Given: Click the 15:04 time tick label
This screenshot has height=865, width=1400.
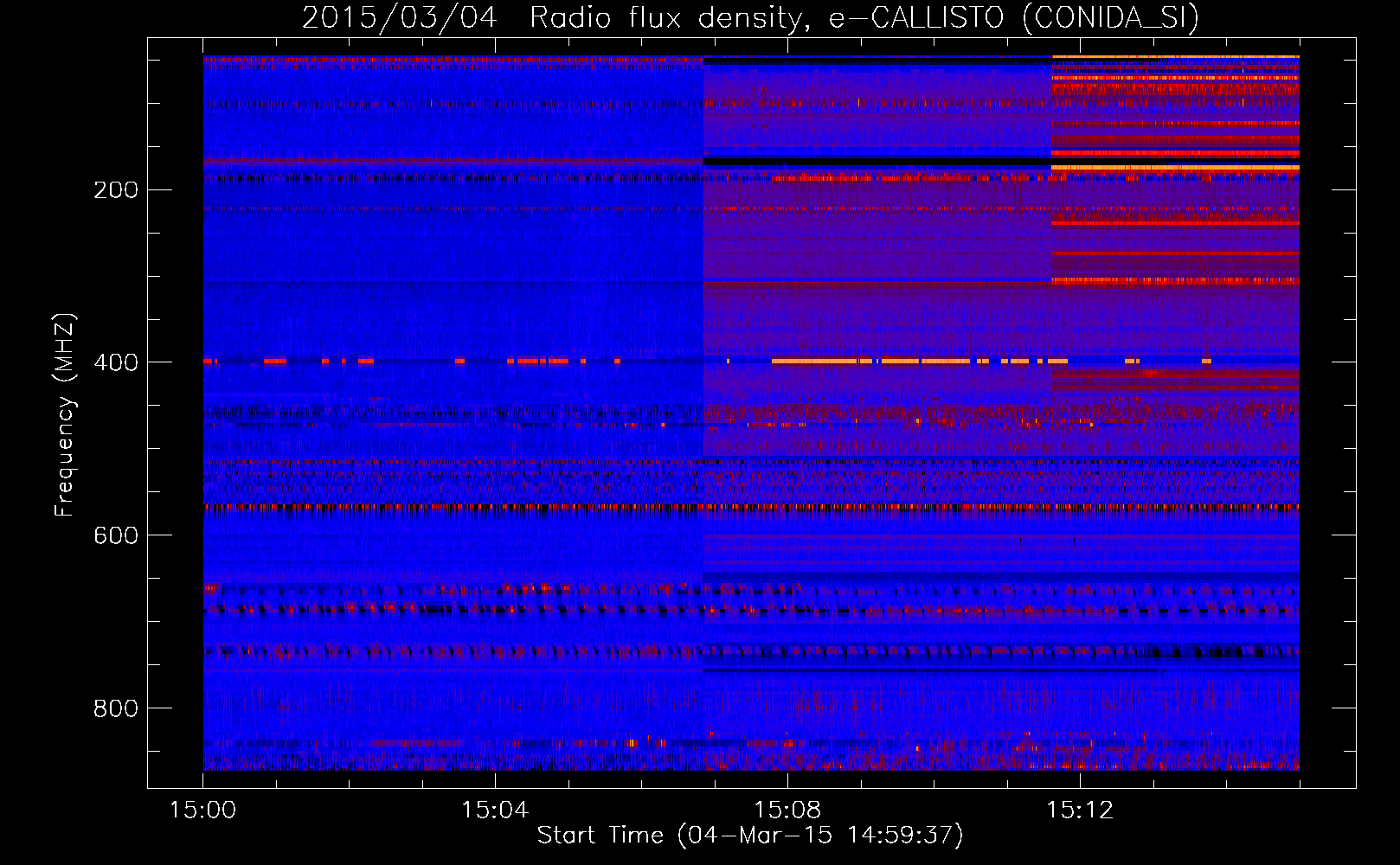Looking at the screenshot, I should [x=495, y=811].
